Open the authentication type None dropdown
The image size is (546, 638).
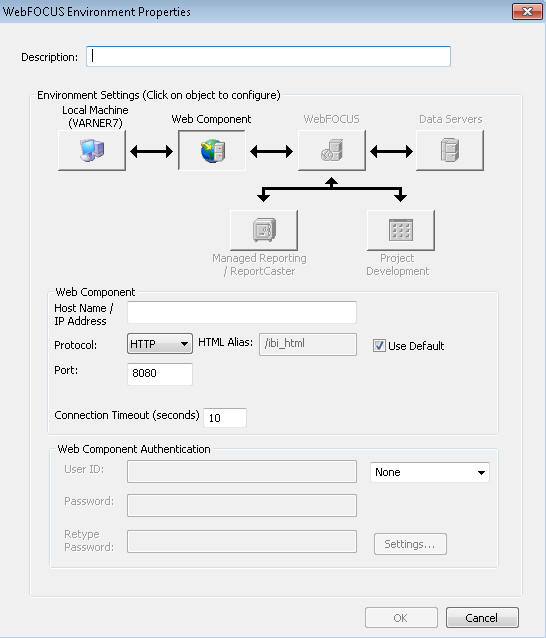pos(430,472)
